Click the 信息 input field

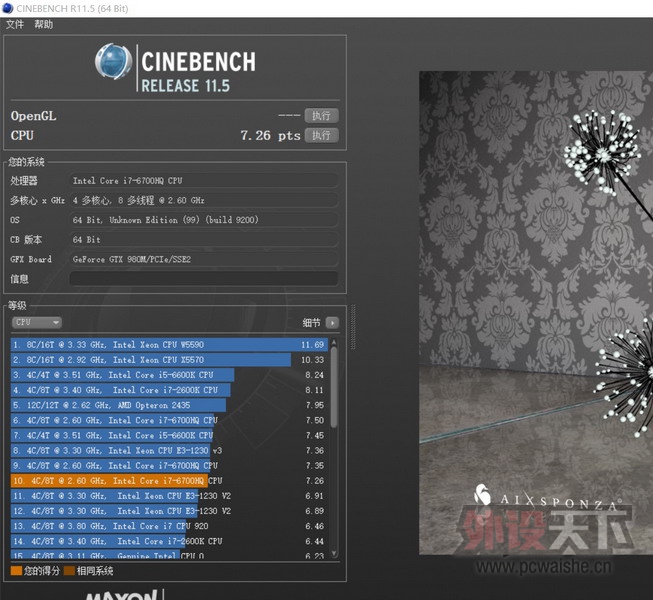pos(203,279)
